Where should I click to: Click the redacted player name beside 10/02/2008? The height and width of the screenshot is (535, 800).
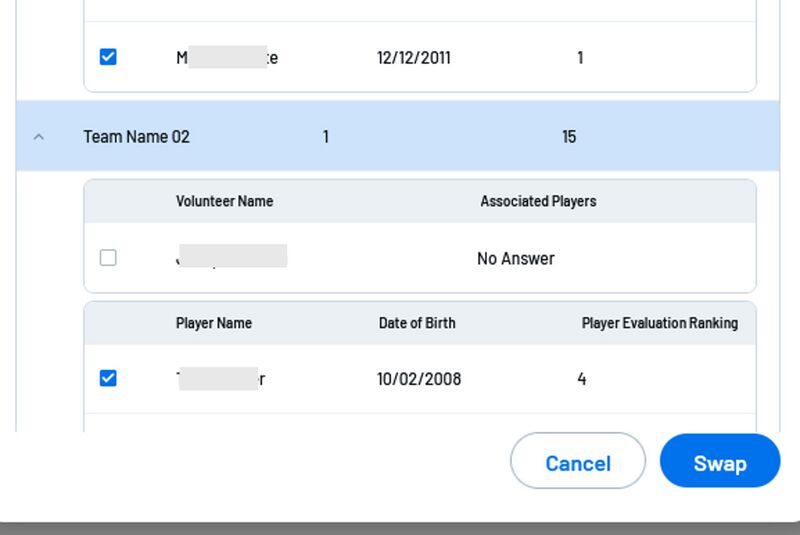(220, 379)
